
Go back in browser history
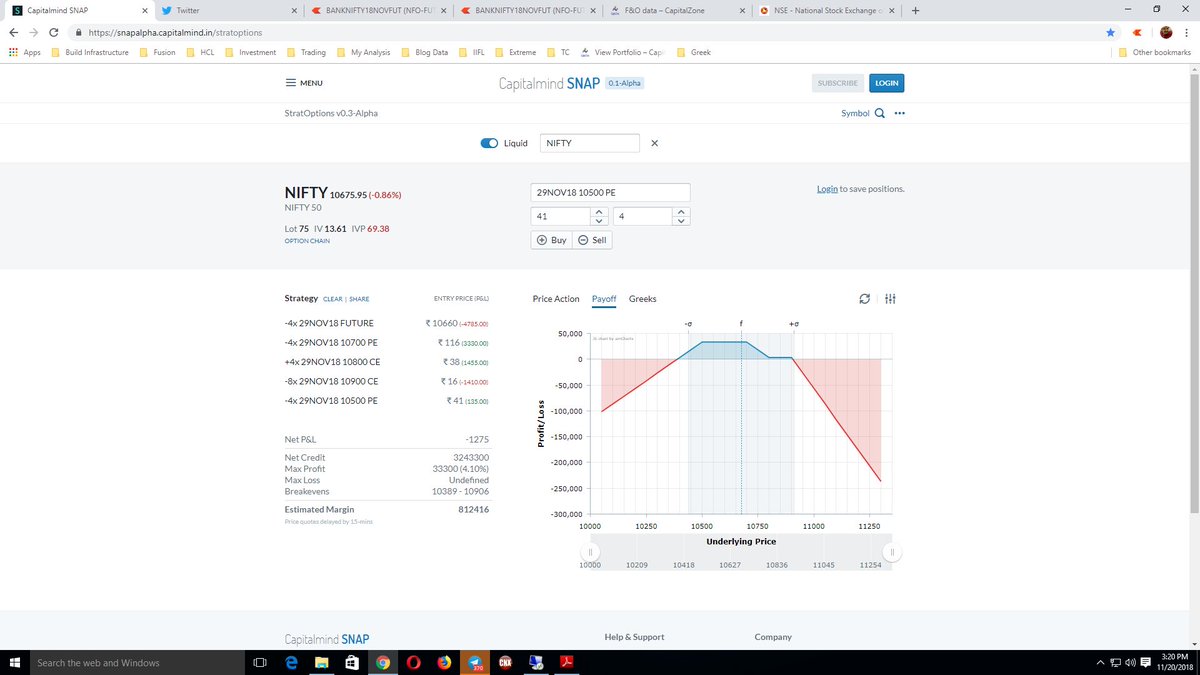pyautogui.click(x=14, y=32)
